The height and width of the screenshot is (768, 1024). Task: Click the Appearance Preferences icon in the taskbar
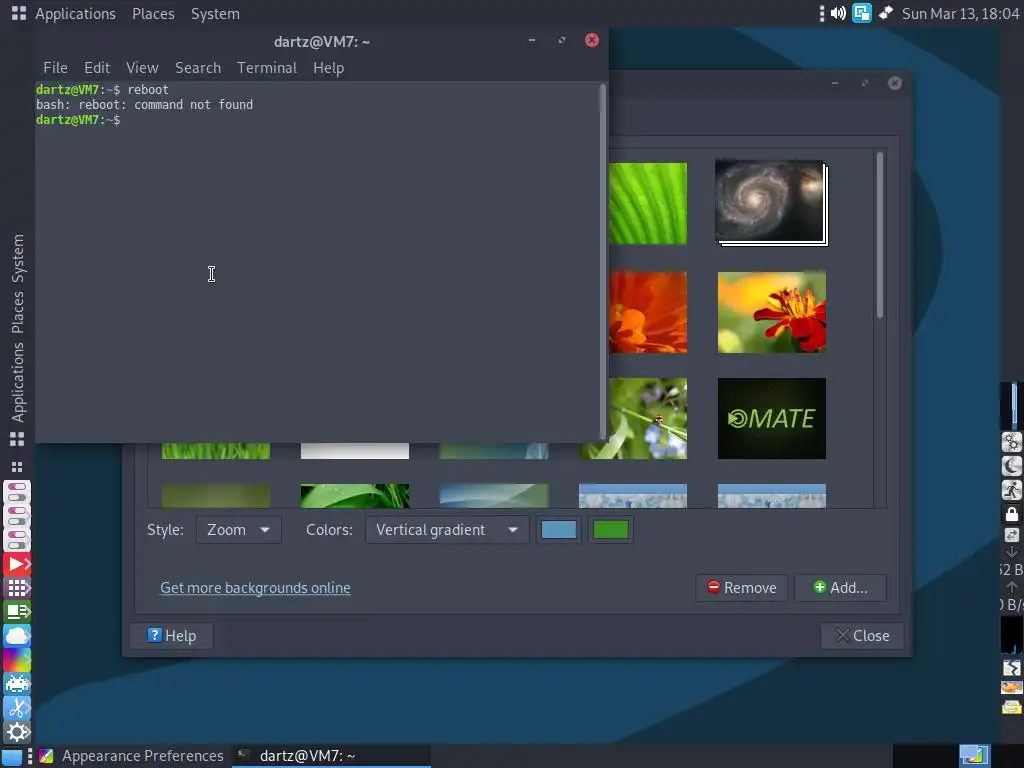pos(46,756)
